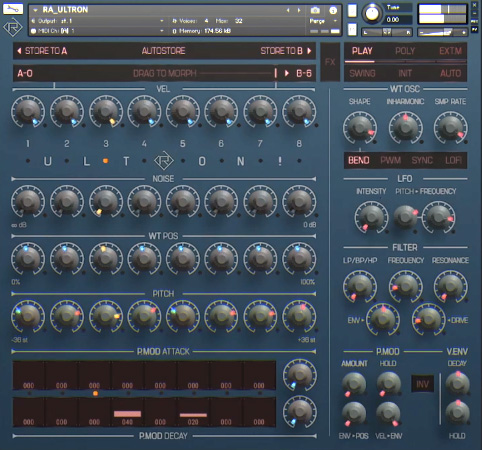Click the filter LP/BP/HP knob
The height and width of the screenshot is (450, 482).
click(360, 286)
